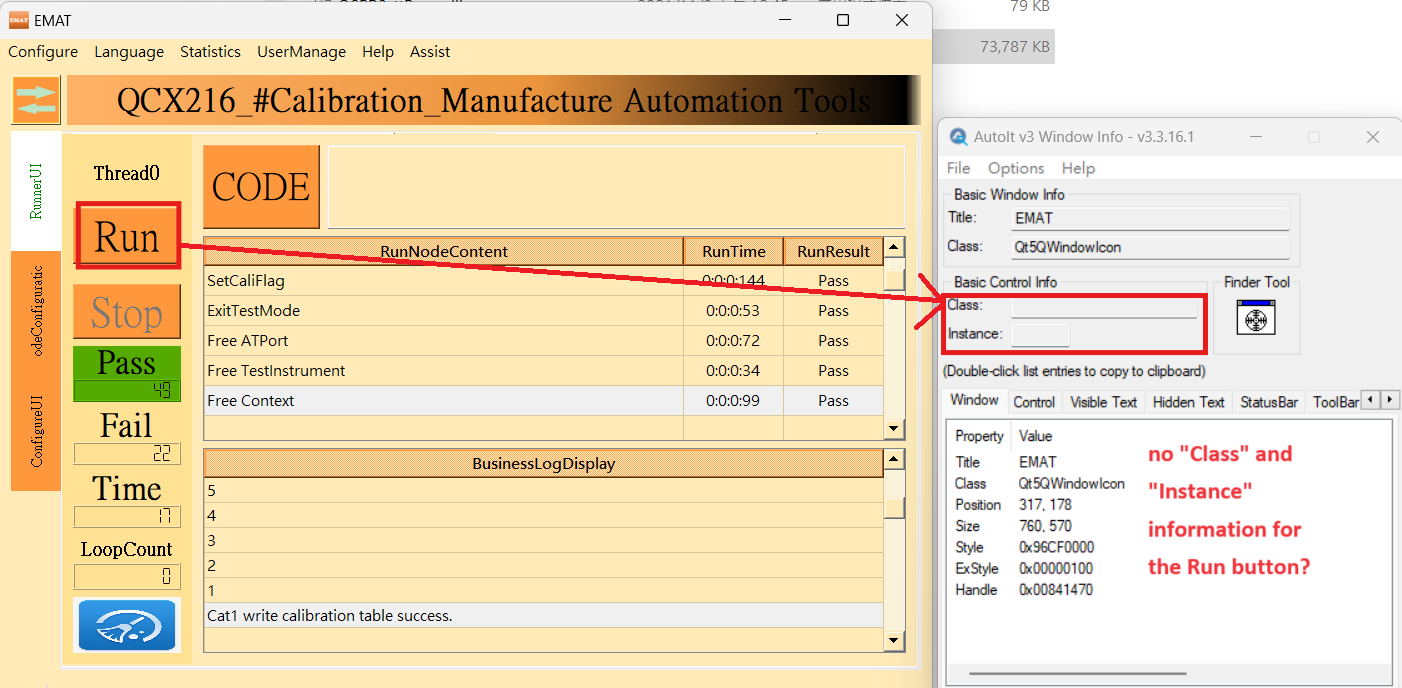This screenshot has width=1402, height=688.
Task: Click the Pass counter showing 49
Action: (127, 391)
